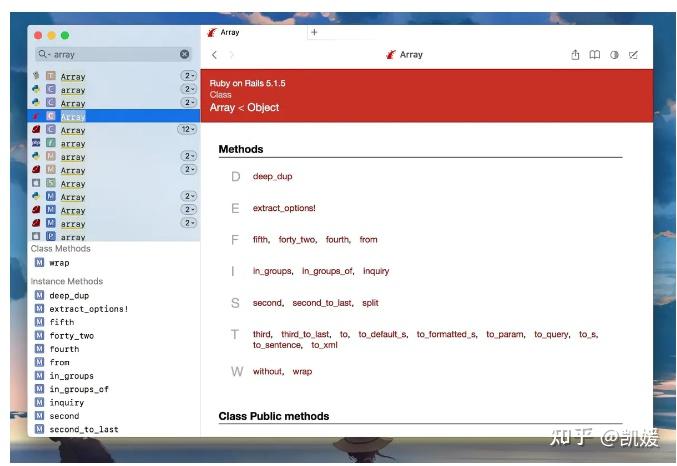Select 'second' in the sidebar list
Screen dimensions: 677x466
pos(64,416)
